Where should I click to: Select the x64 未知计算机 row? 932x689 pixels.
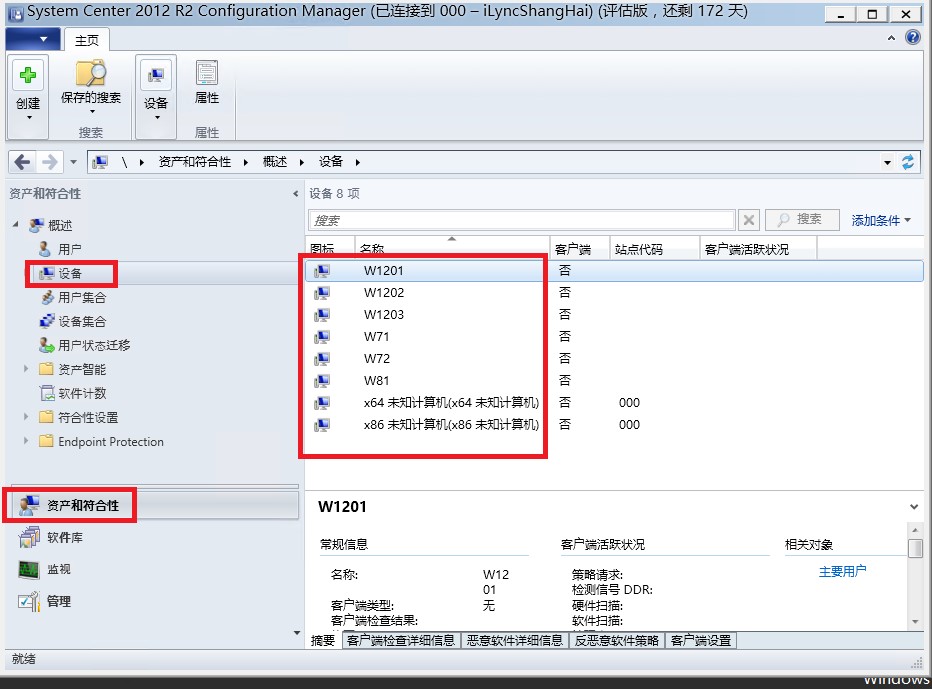(614, 402)
